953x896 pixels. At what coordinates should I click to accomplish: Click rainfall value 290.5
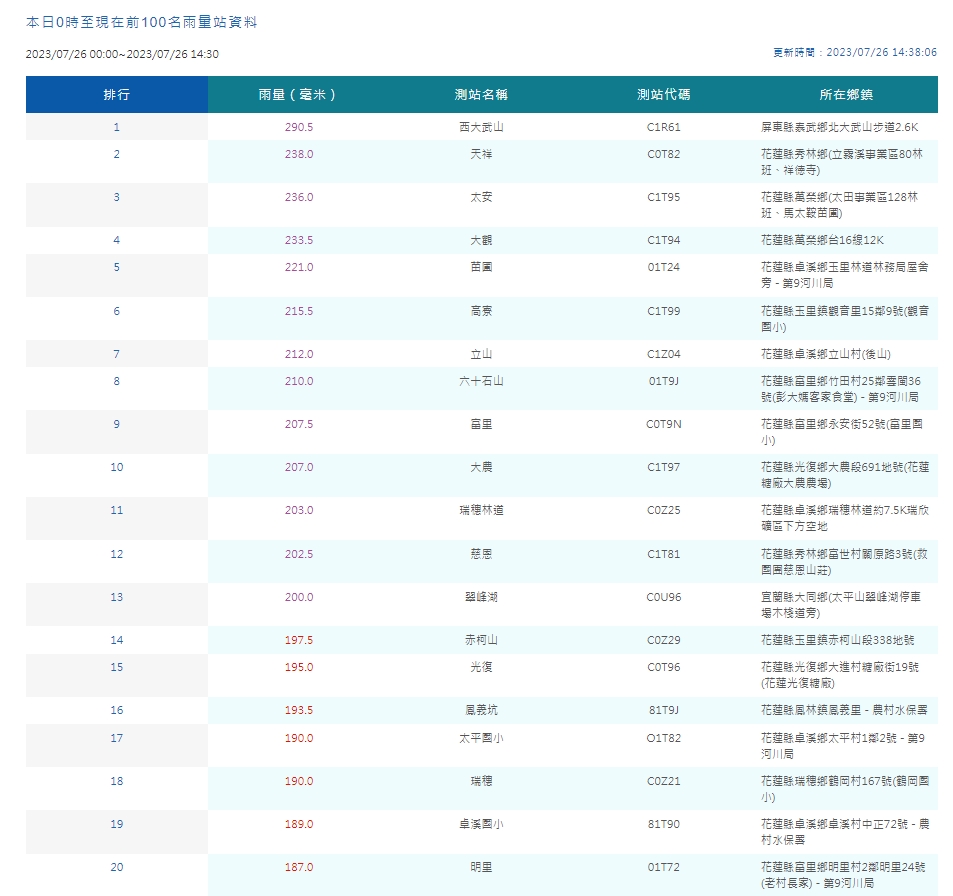click(299, 127)
